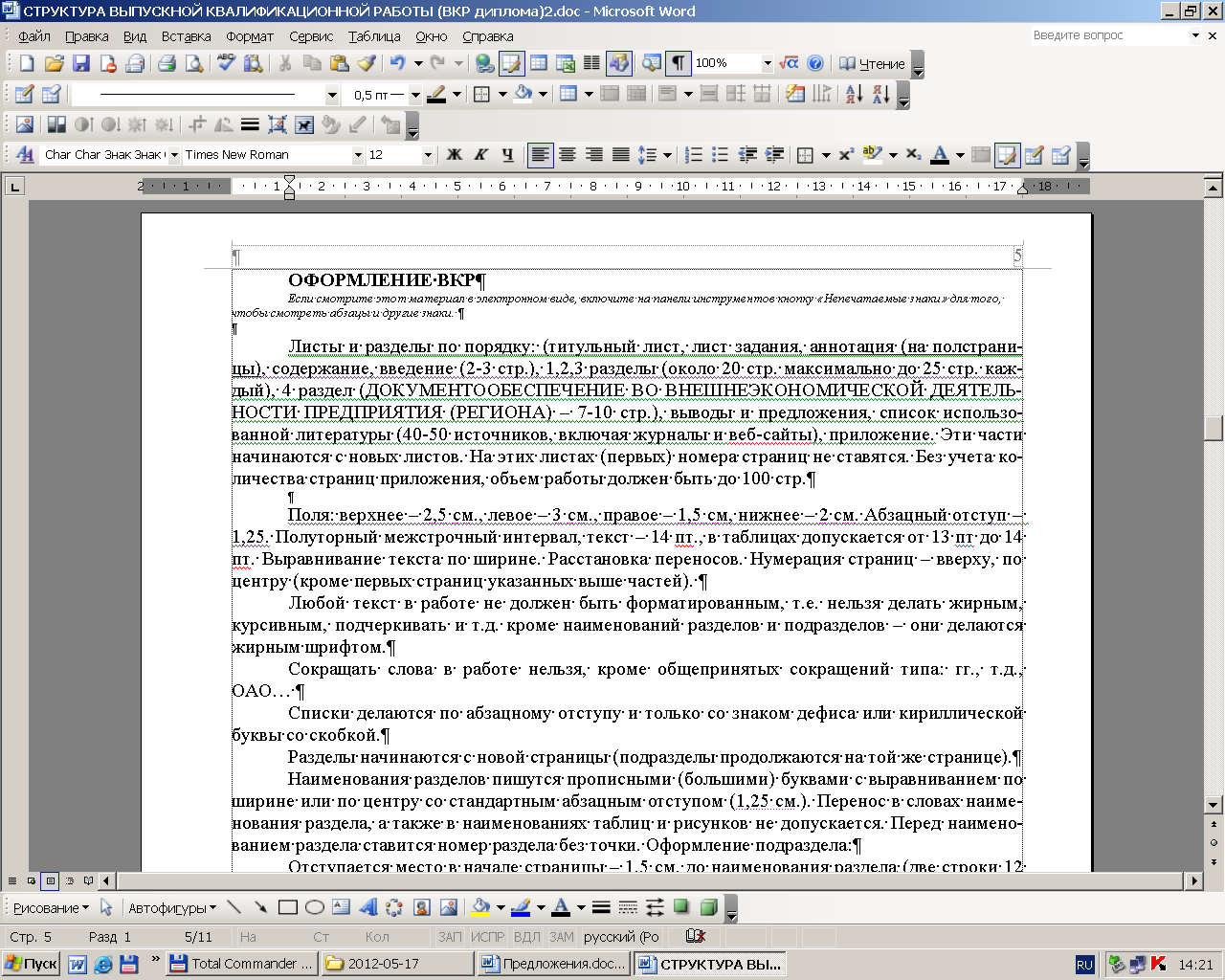
Task: Open the Справка menu
Action: pos(488,36)
